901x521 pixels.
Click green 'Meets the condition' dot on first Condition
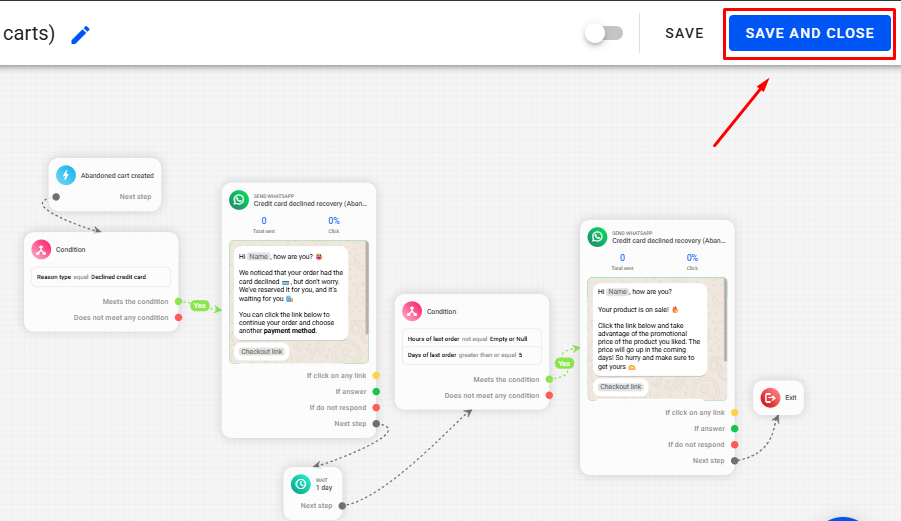[x=178, y=301]
